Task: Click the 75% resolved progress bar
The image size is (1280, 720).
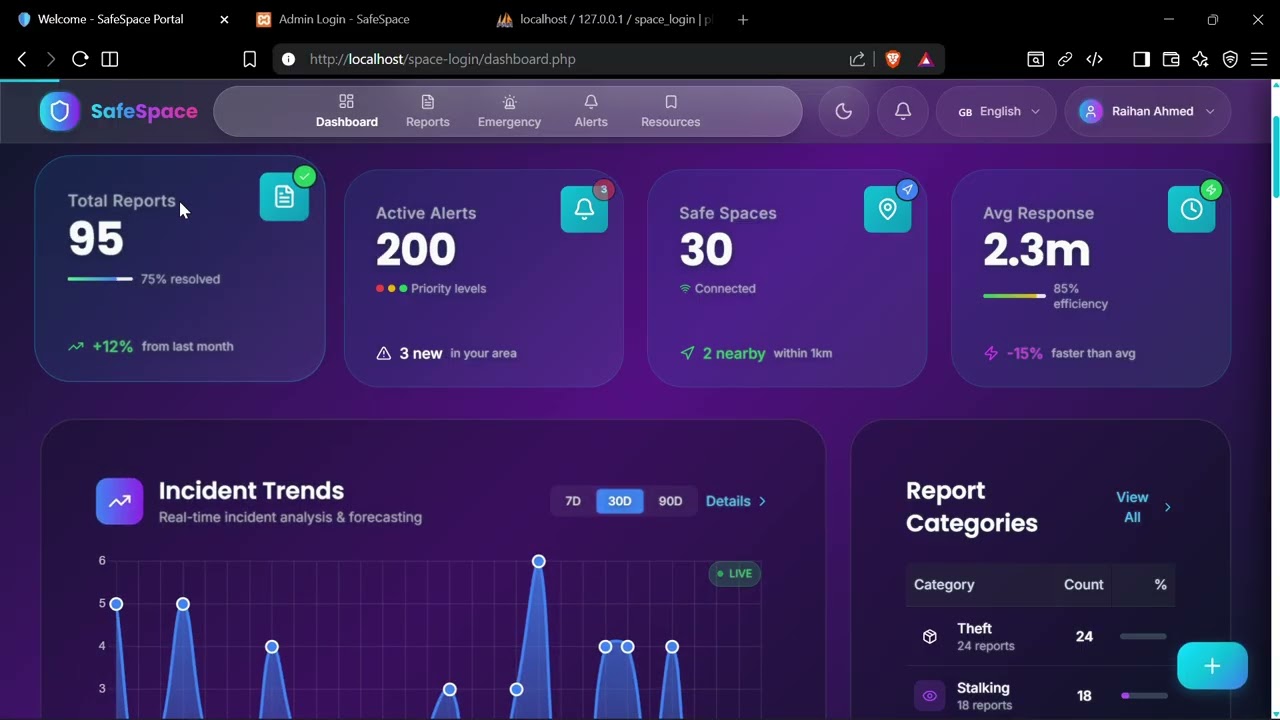Action: tap(100, 279)
